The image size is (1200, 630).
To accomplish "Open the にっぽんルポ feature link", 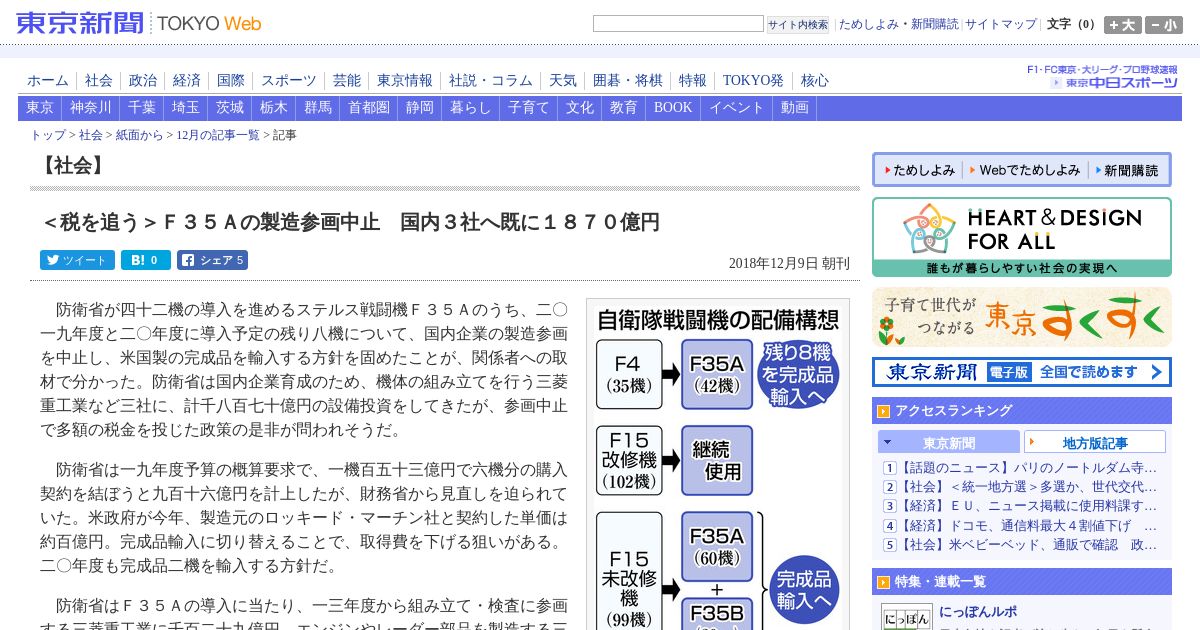I will pos(978,612).
